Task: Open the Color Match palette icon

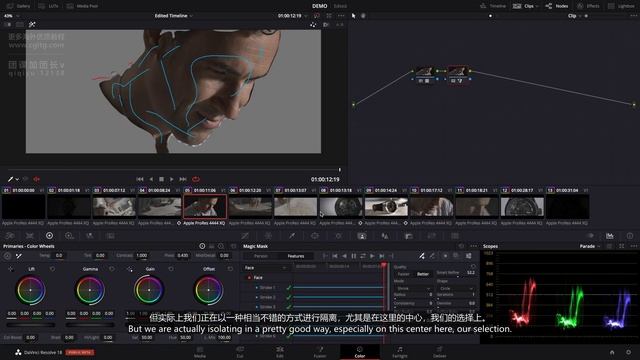Action: (x=30, y=236)
